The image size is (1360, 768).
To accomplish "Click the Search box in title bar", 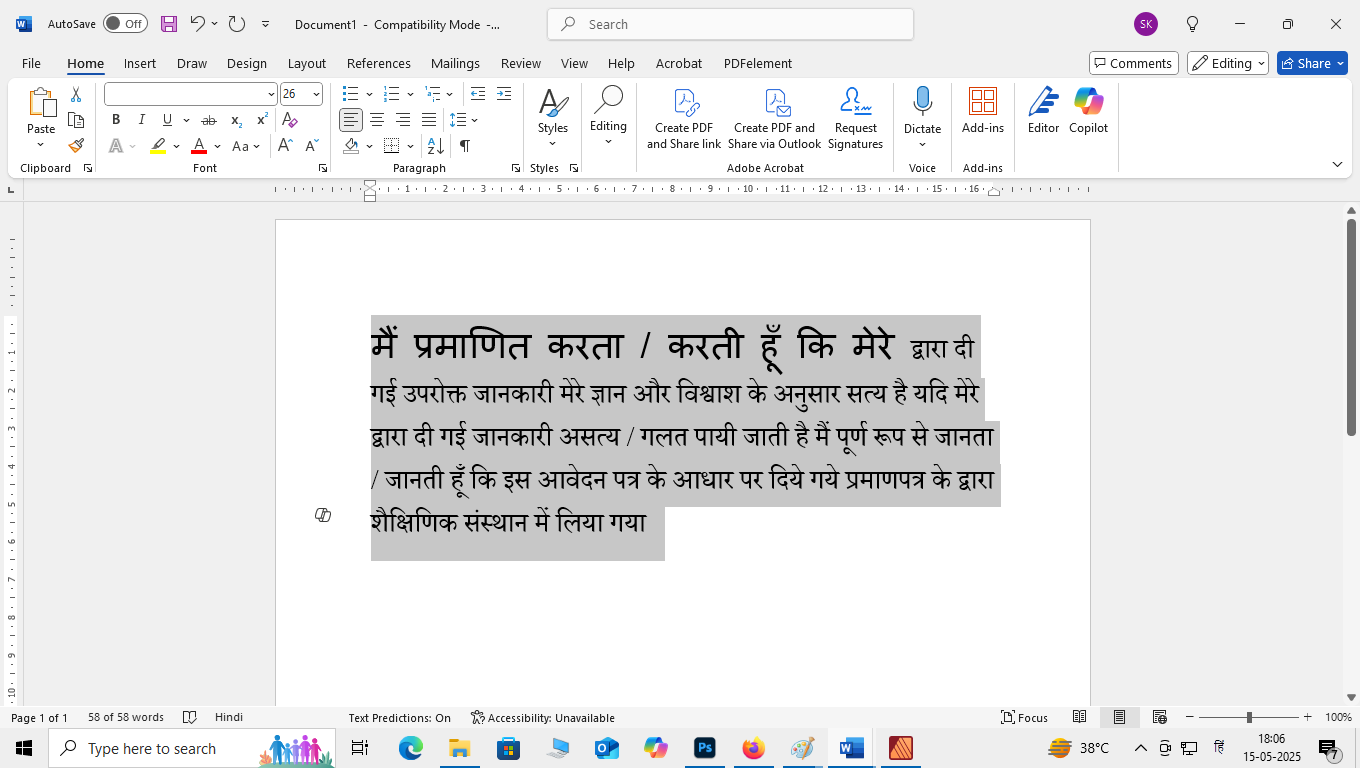I will coord(730,24).
